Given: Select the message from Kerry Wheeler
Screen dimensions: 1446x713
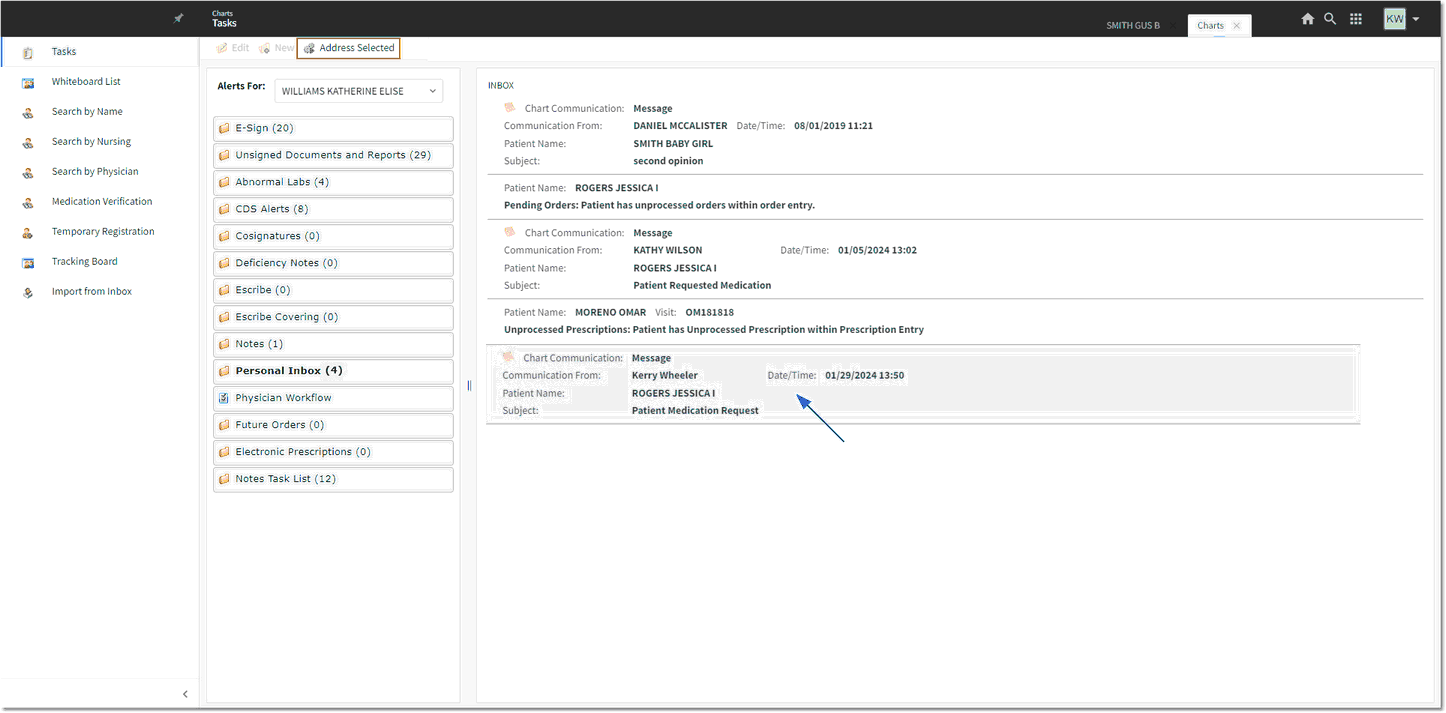Looking at the screenshot, I should [x=923, y=384].
